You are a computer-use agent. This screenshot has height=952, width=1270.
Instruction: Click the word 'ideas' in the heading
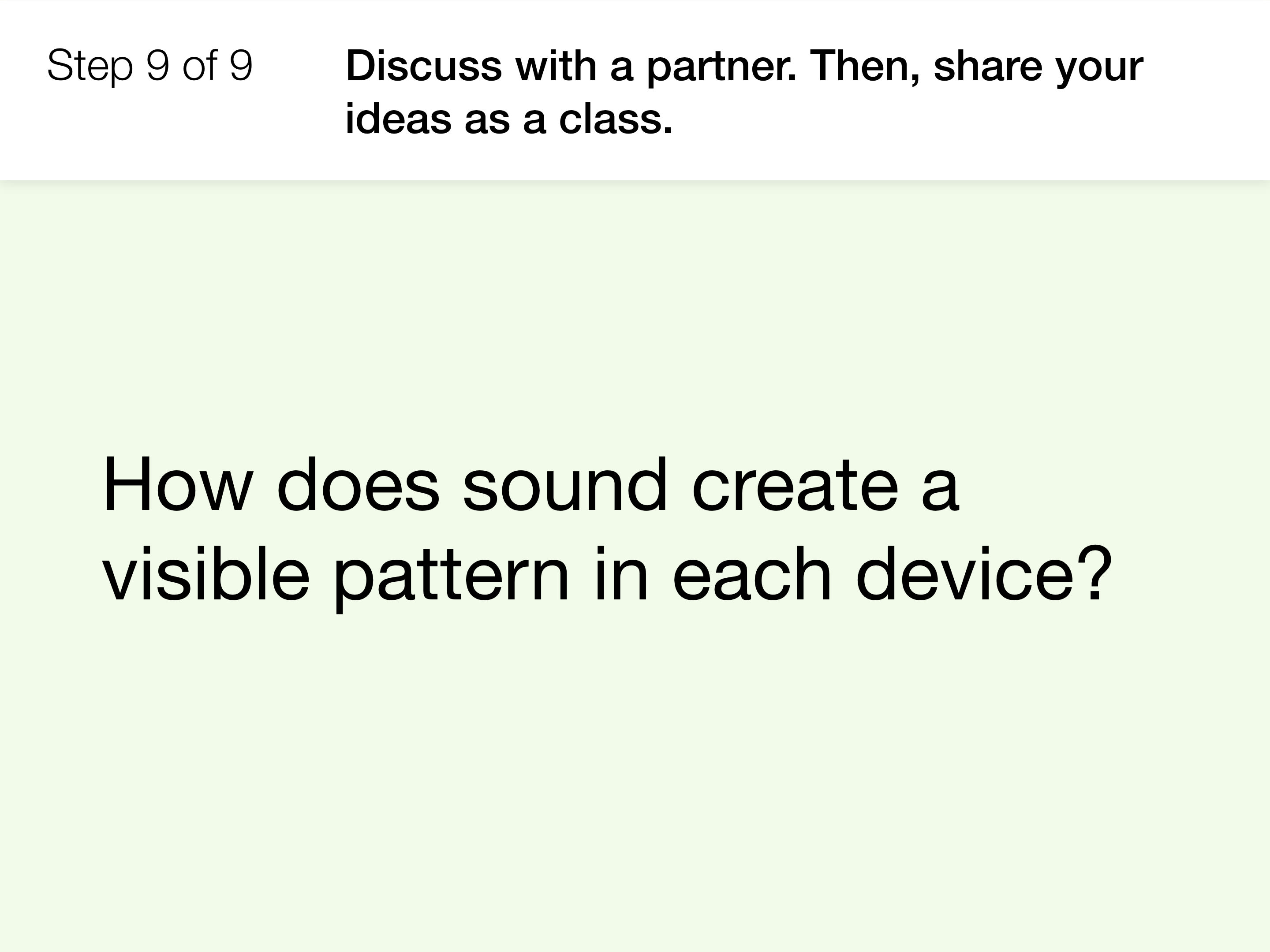pyautogui.click(x=399, y=119)
